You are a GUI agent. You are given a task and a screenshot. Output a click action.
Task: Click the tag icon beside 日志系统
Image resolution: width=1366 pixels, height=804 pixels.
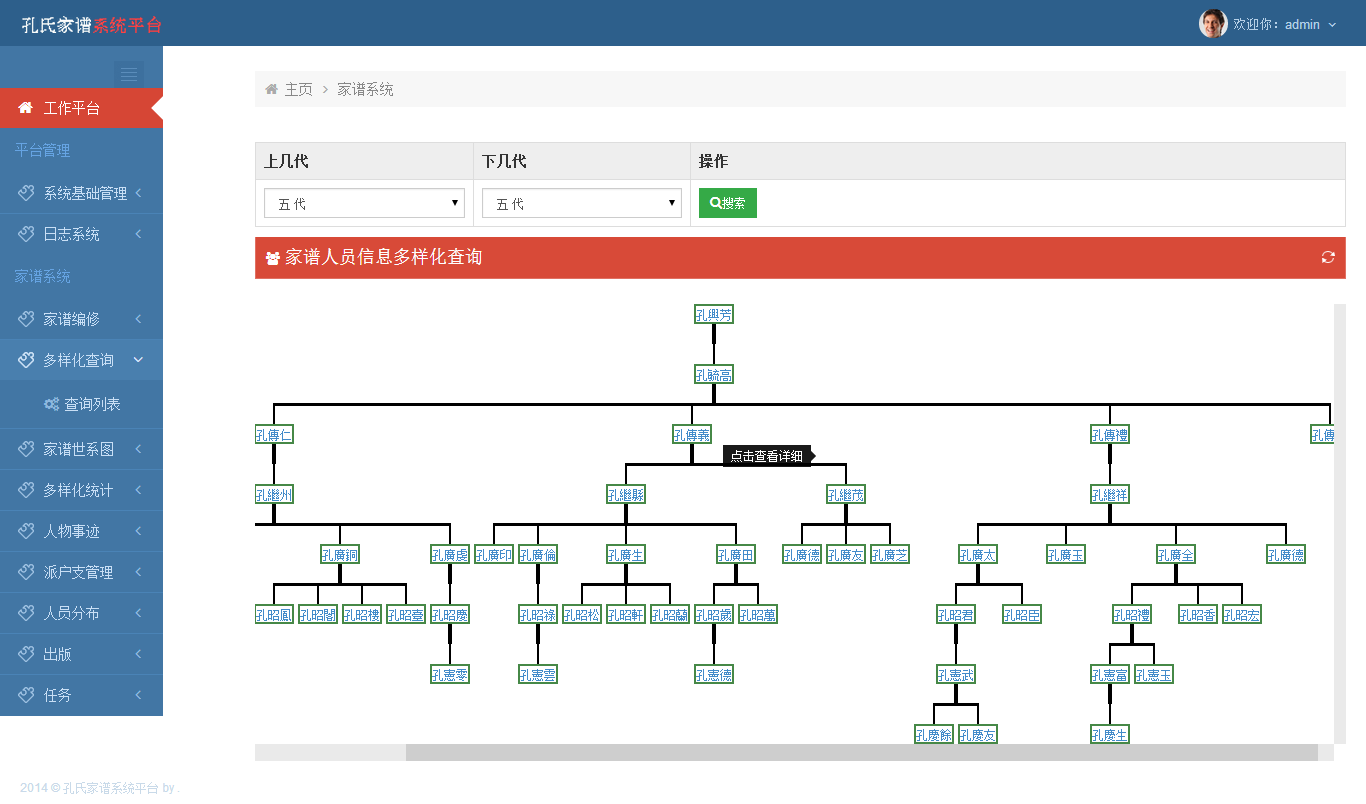click(x=27, y=234)
